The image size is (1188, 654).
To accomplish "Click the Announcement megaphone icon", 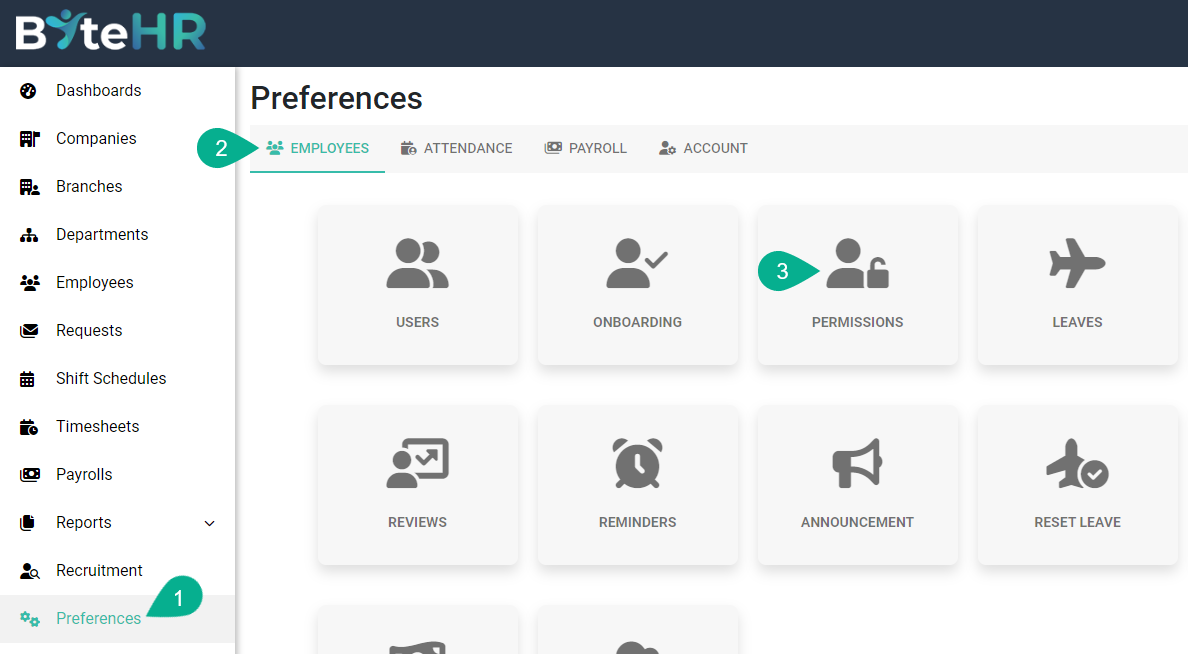I will [x=857, y=463].
